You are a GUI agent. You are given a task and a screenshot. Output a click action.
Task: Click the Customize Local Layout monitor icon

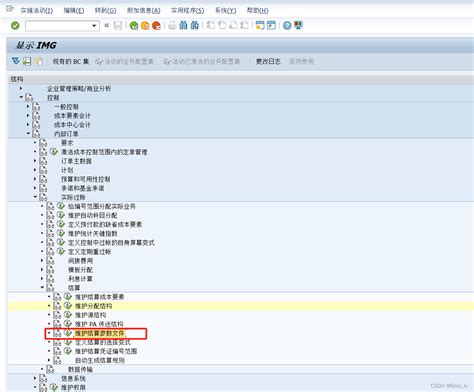[298, 25]
